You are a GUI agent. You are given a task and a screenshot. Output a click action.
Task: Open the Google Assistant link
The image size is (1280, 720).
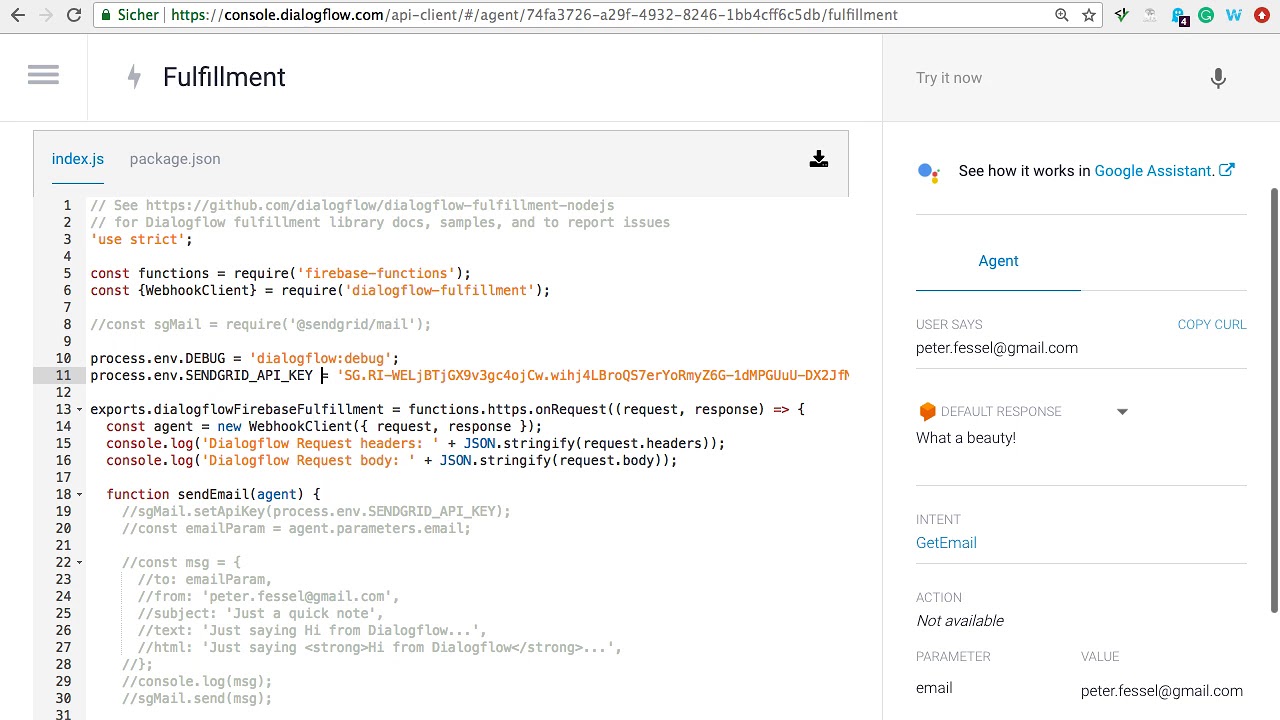(x=1153, y=171)
